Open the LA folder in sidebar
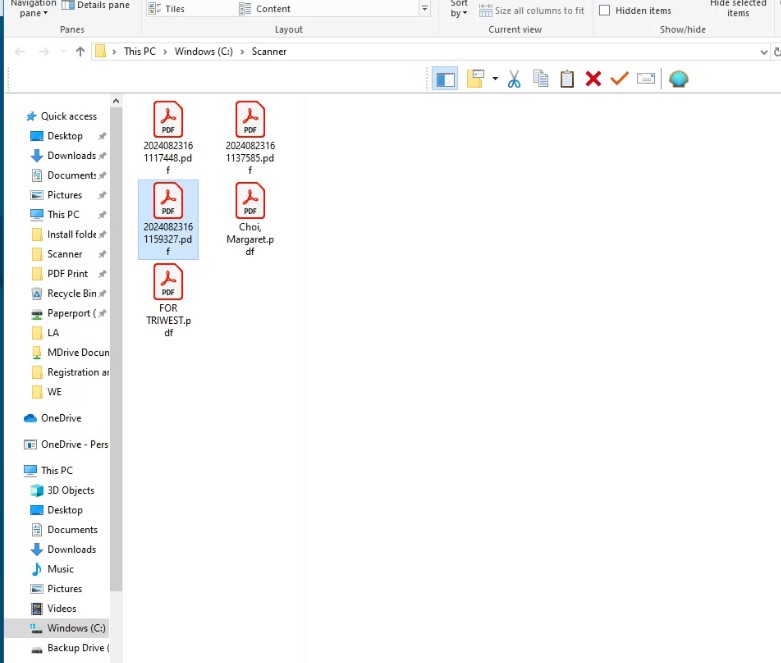 (45, 333)
